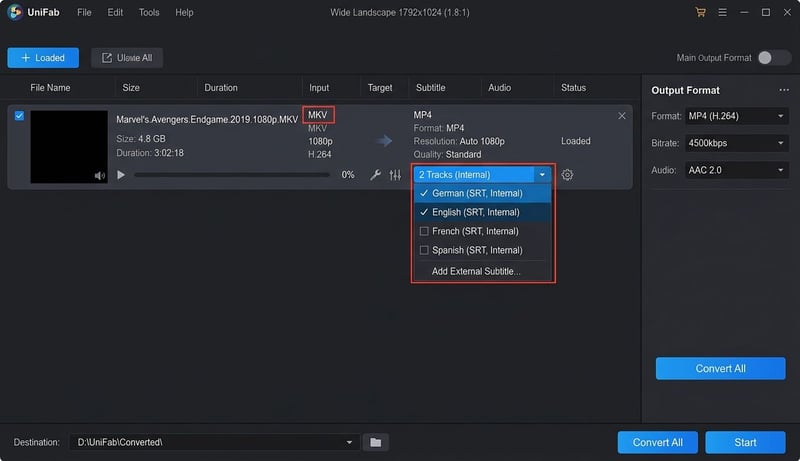
Task: Remove the Avengers Endgame file row
Action: tap(621, 116)
